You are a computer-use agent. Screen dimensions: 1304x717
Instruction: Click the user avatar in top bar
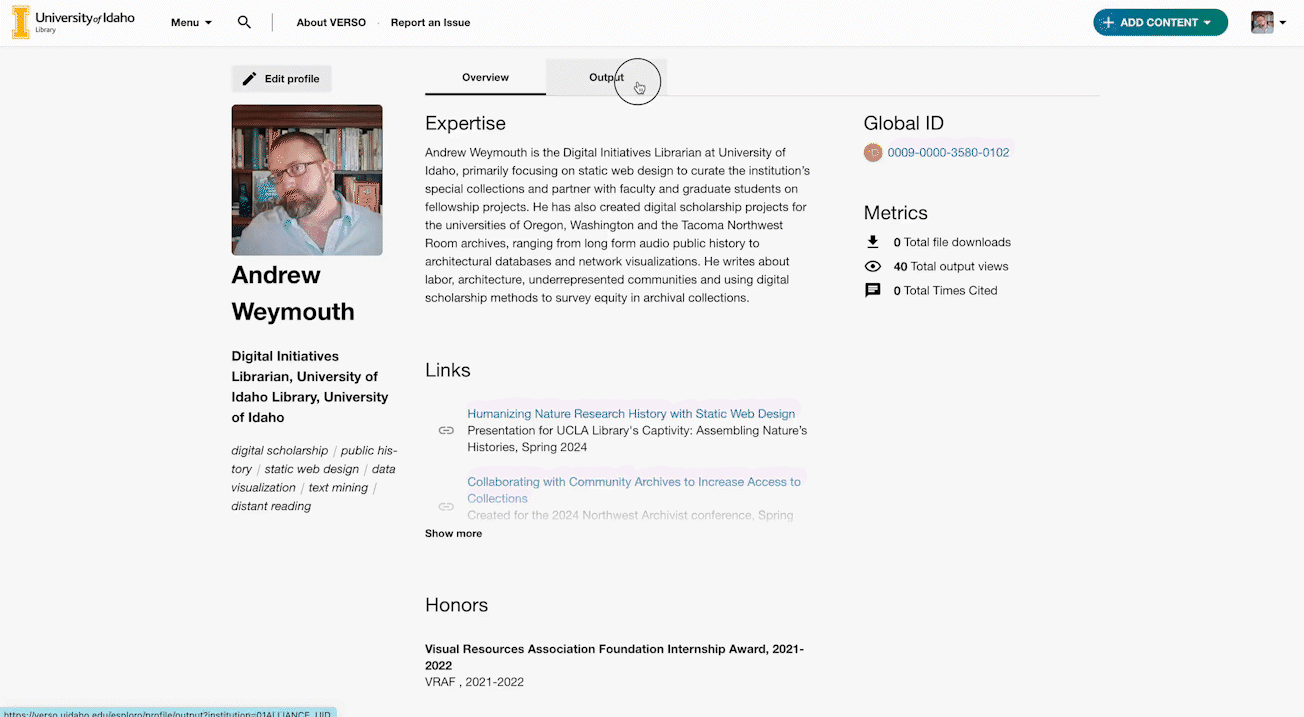tap(1262, 22)
